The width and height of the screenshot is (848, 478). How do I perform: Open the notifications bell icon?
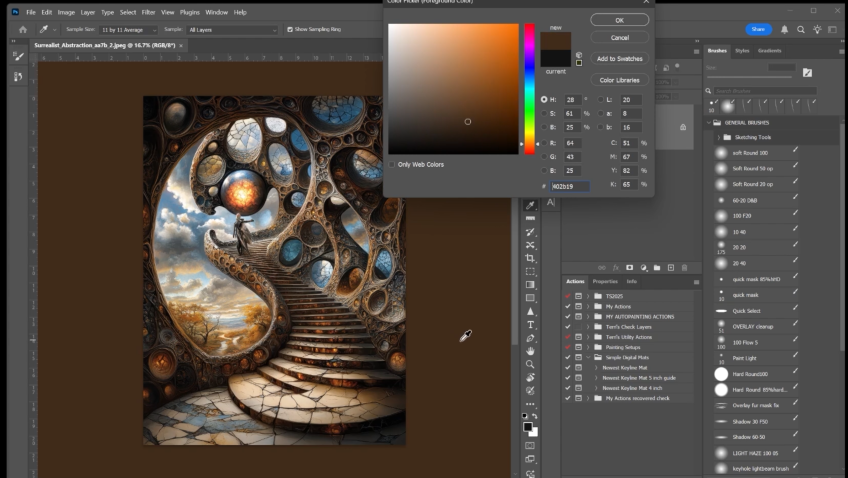(x=785, y=30)
